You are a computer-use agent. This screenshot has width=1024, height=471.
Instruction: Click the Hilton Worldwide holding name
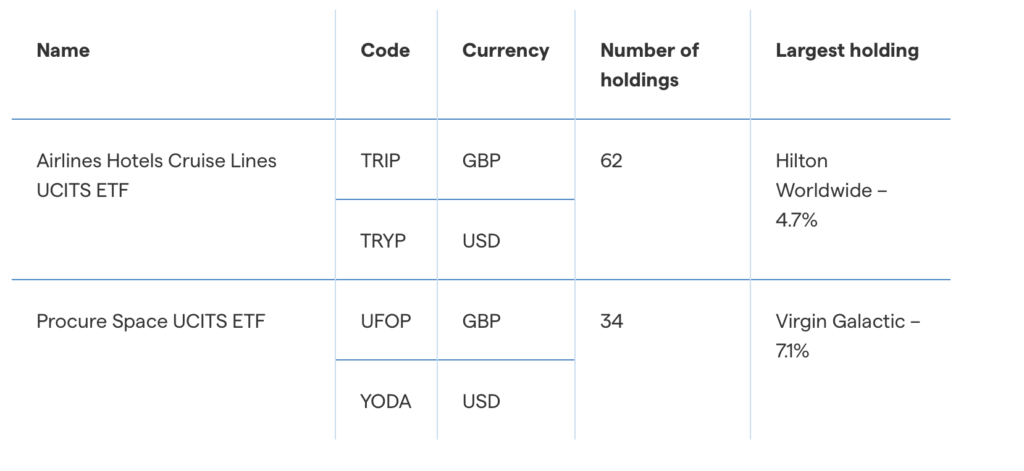point(824,175)
